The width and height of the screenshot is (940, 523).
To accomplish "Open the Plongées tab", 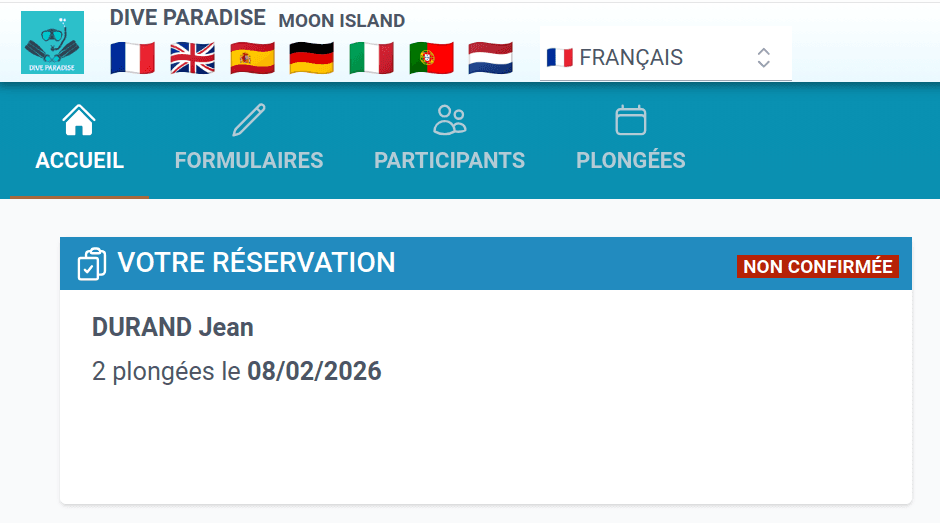I will (x=631, y=141).
